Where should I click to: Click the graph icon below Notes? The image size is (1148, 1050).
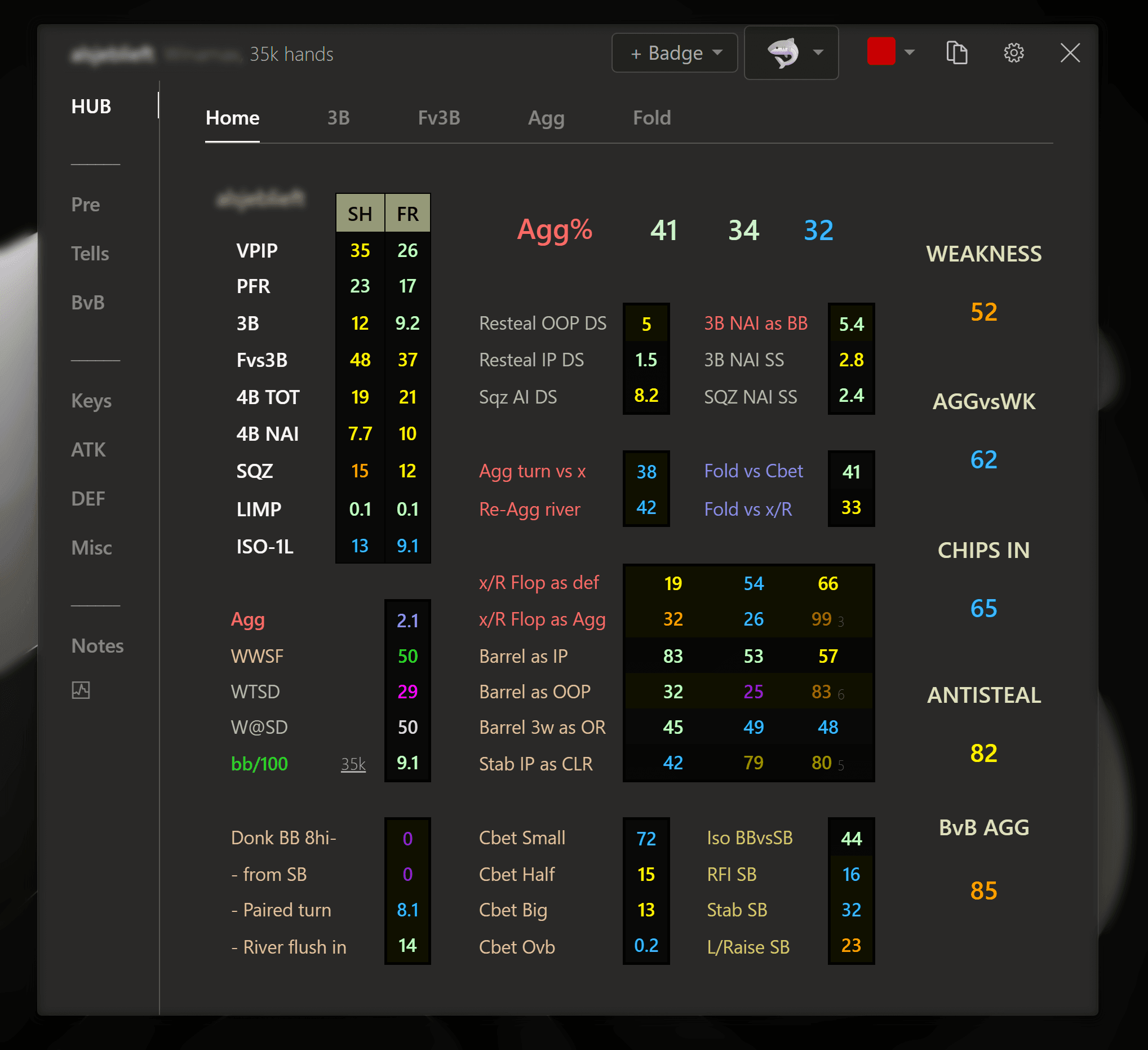tap(81, 690)
